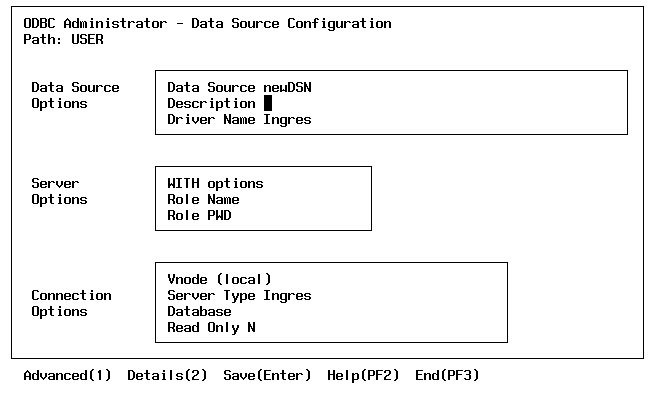Select the Advanced(1) menu option
The height and width of the screenshot is (401, 659).
tap(67, 376)
